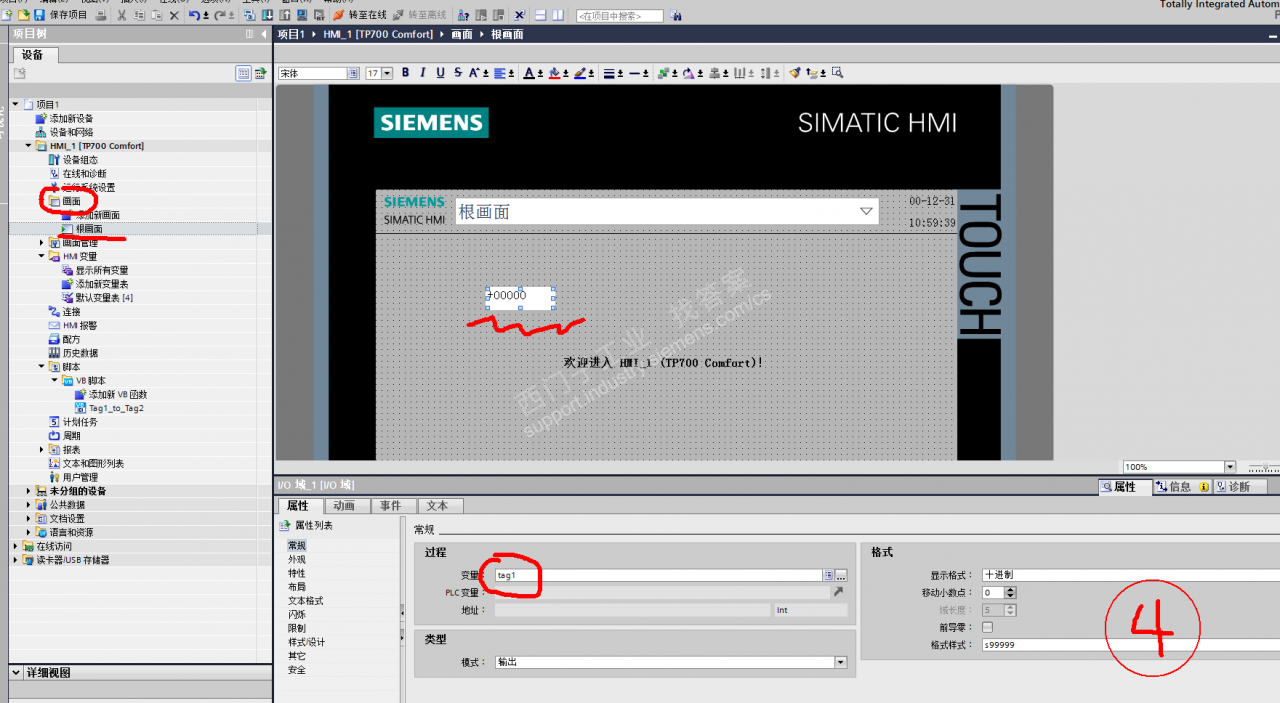Open the font name 宋体 dropdown
This screenshot has height=703, width=1280.
pos(353,73)
